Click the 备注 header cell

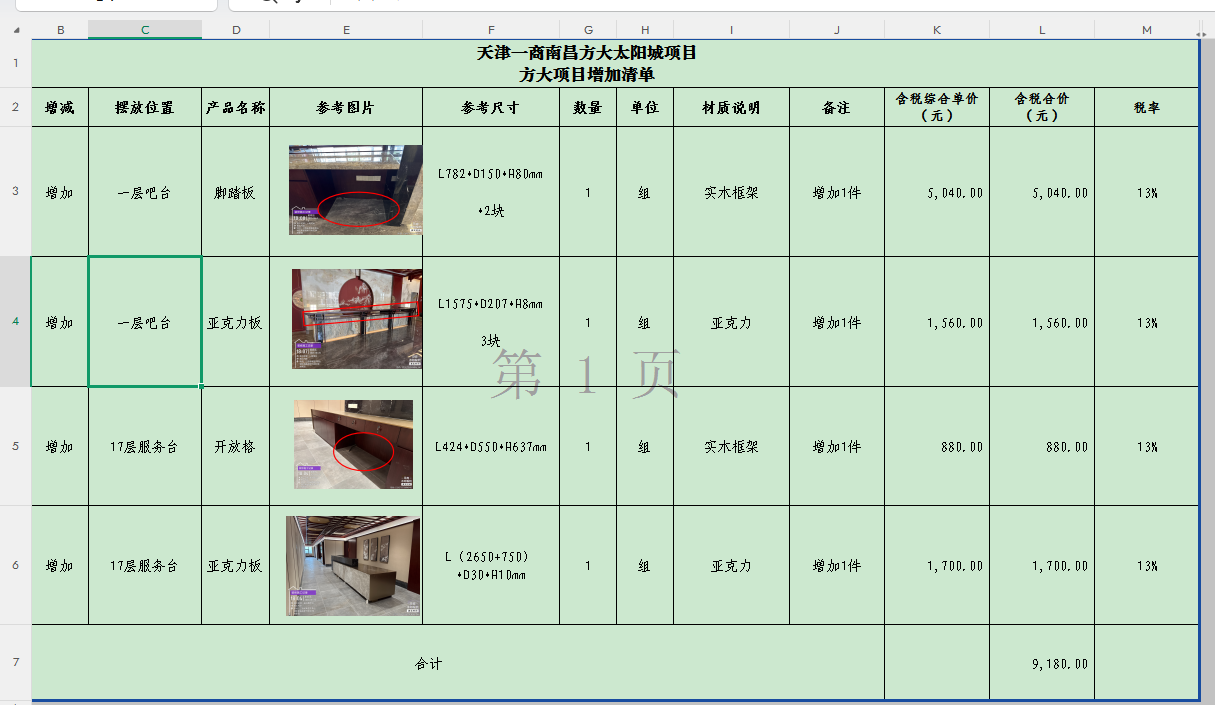[837, 107]
